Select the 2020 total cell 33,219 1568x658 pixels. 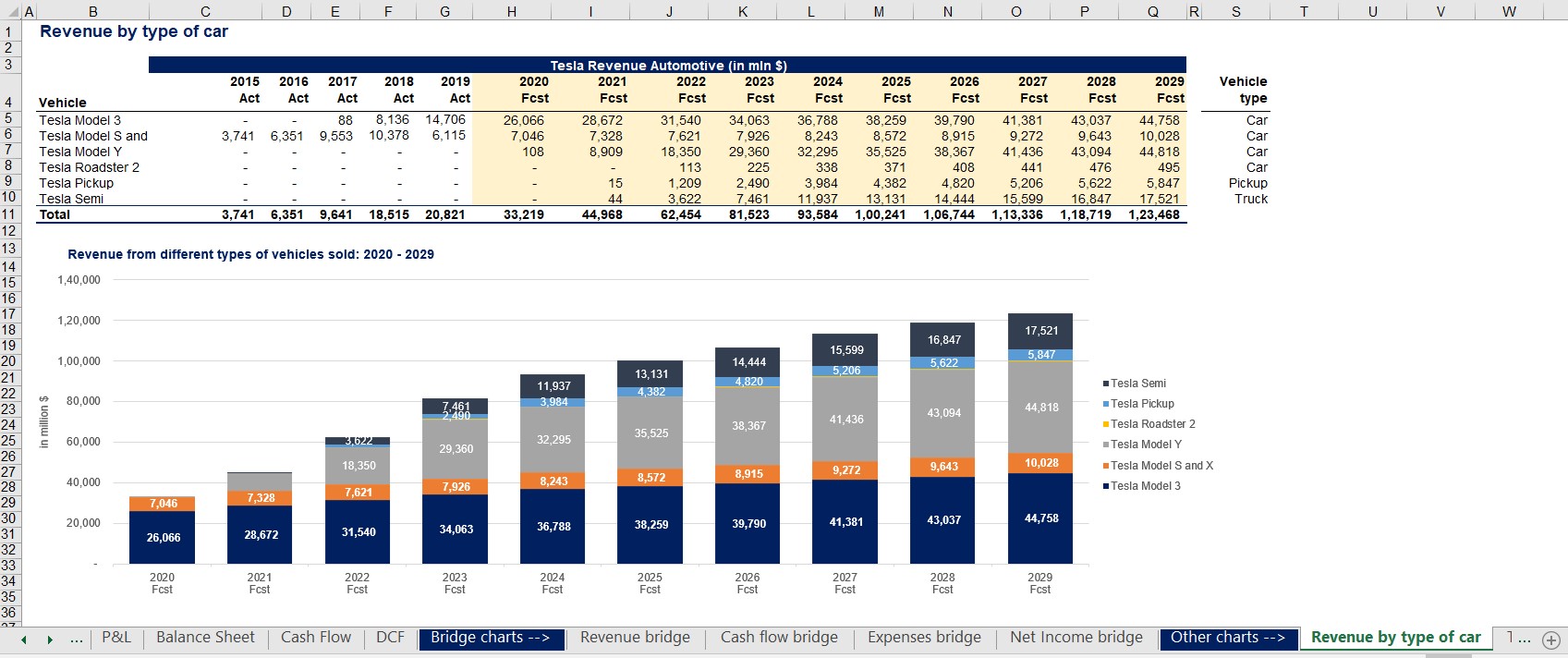click(x=524, y=214)
